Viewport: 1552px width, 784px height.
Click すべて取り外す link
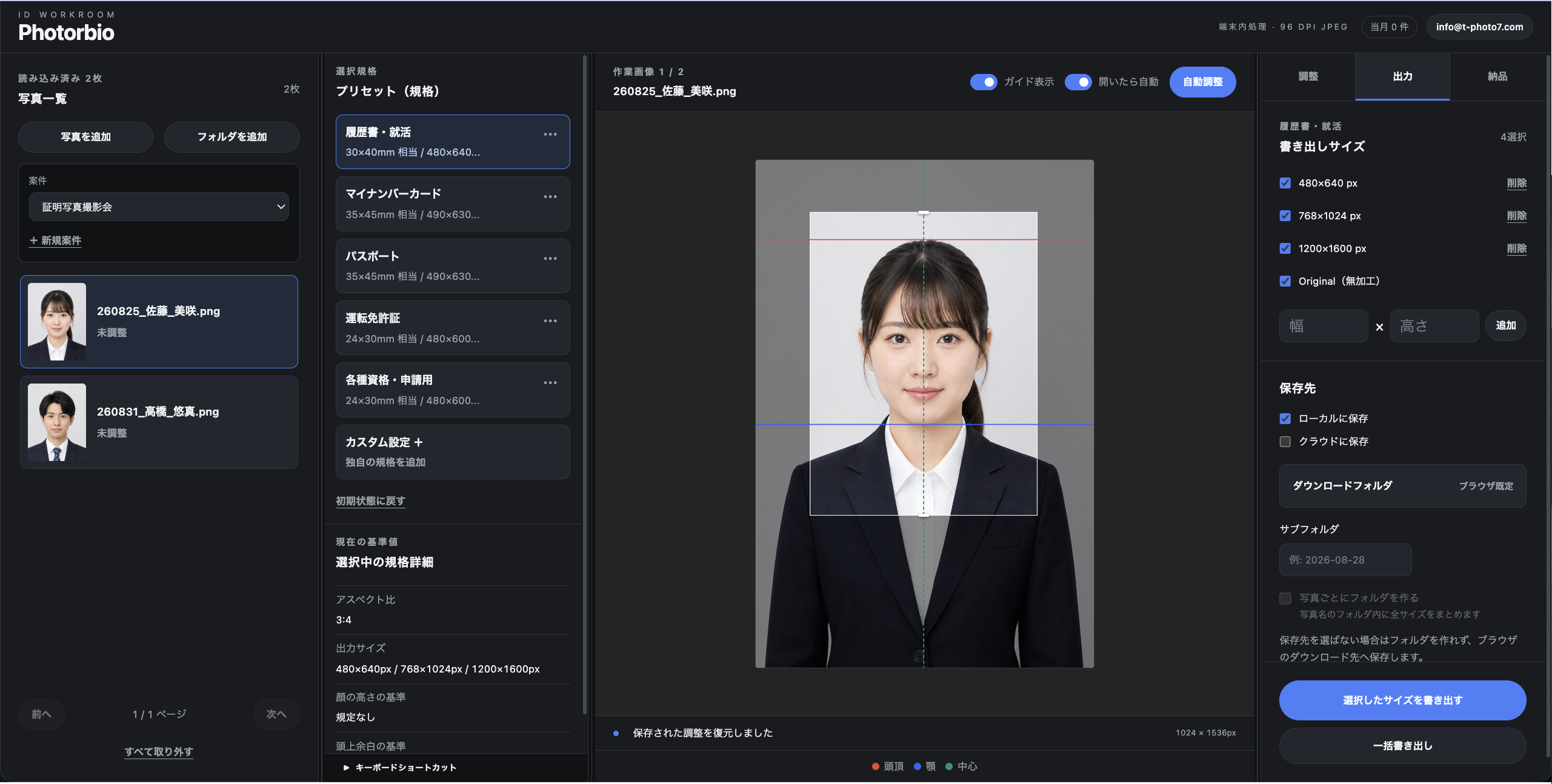tap(159, 752)
